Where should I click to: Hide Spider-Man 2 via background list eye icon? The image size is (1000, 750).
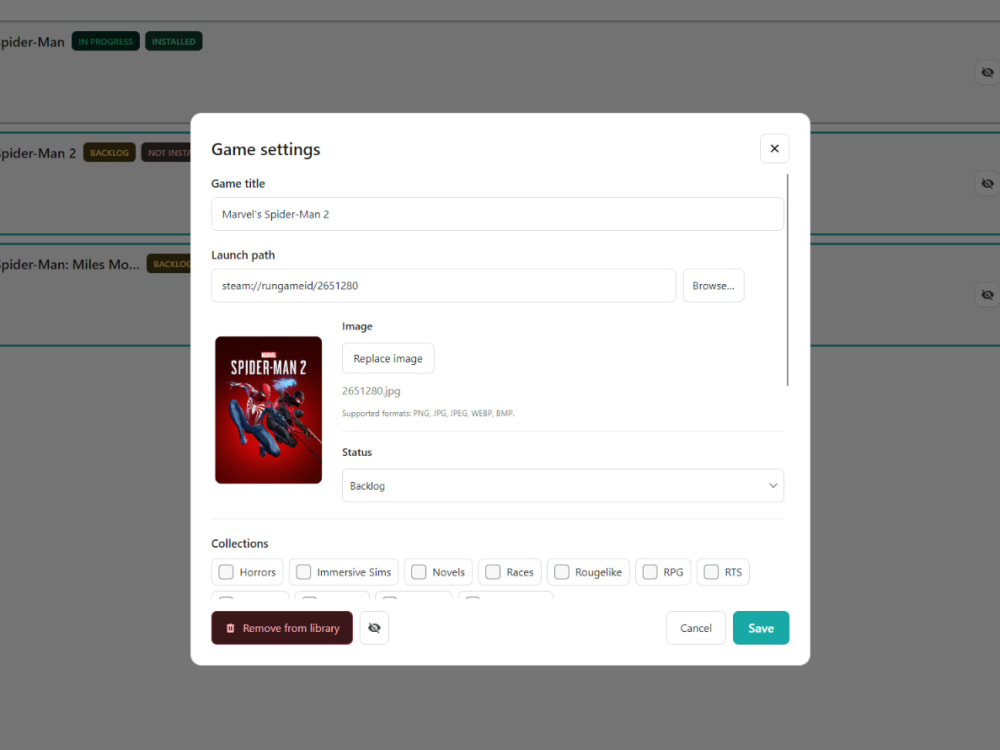click(x=987, y=184)
